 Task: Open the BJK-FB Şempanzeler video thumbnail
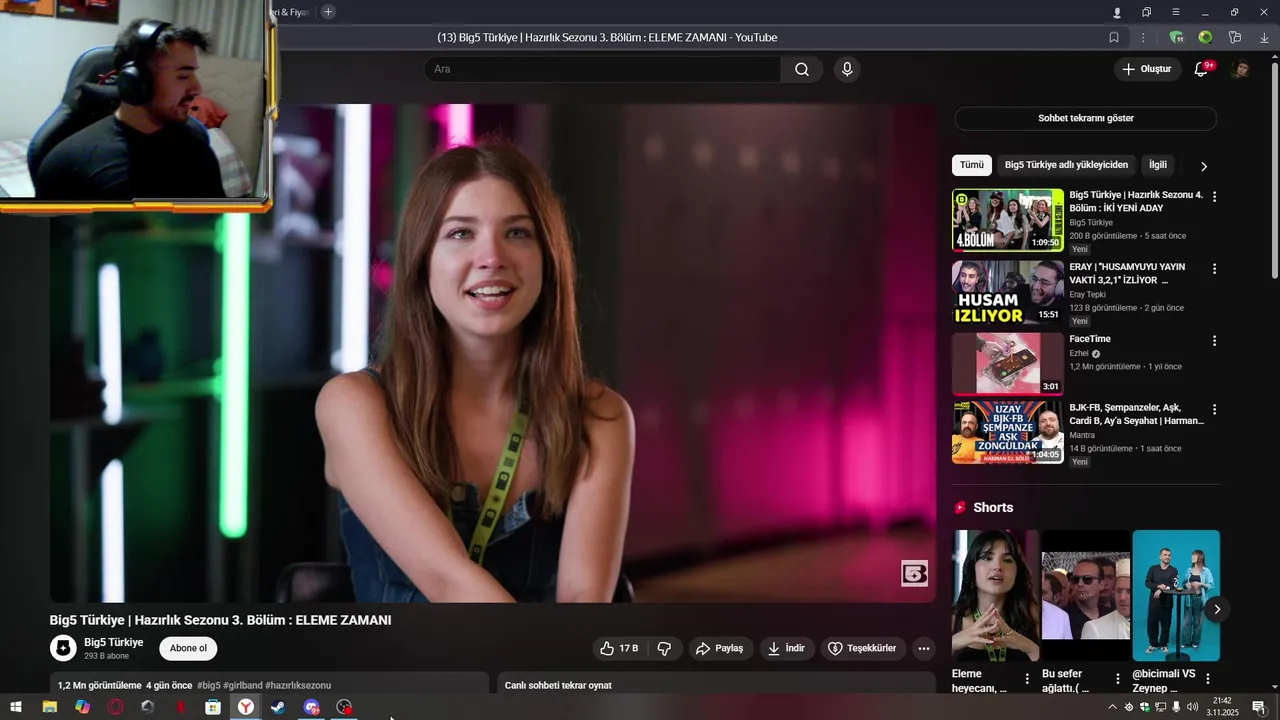point(1008,432)
